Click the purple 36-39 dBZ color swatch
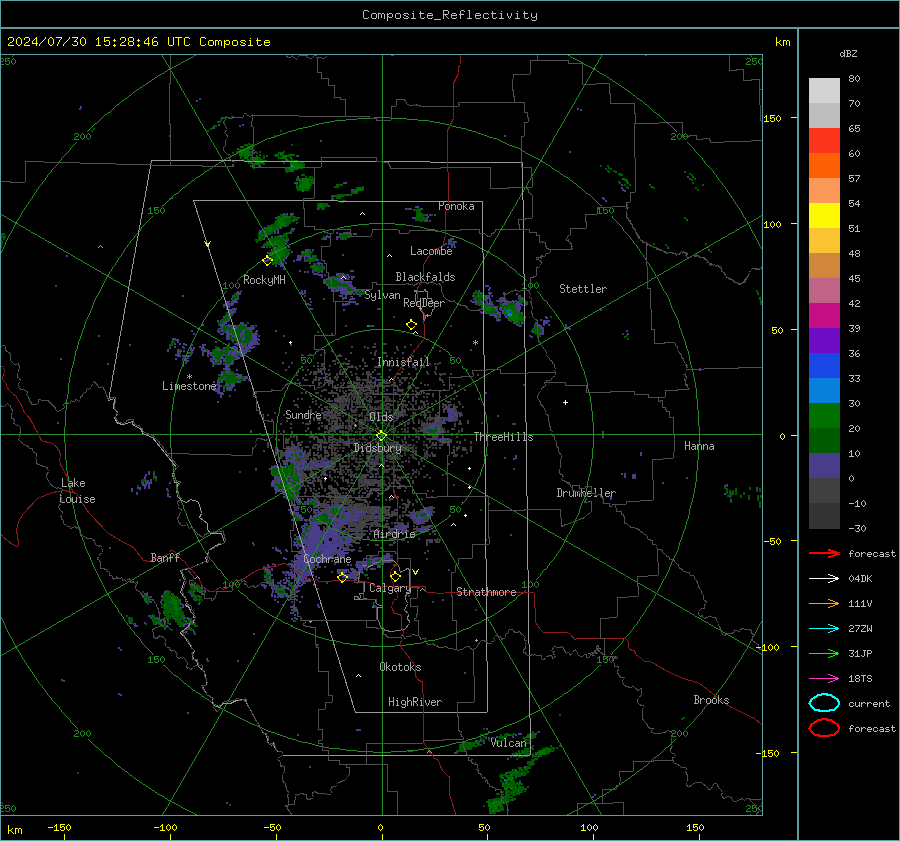 [x=824, y=341]
